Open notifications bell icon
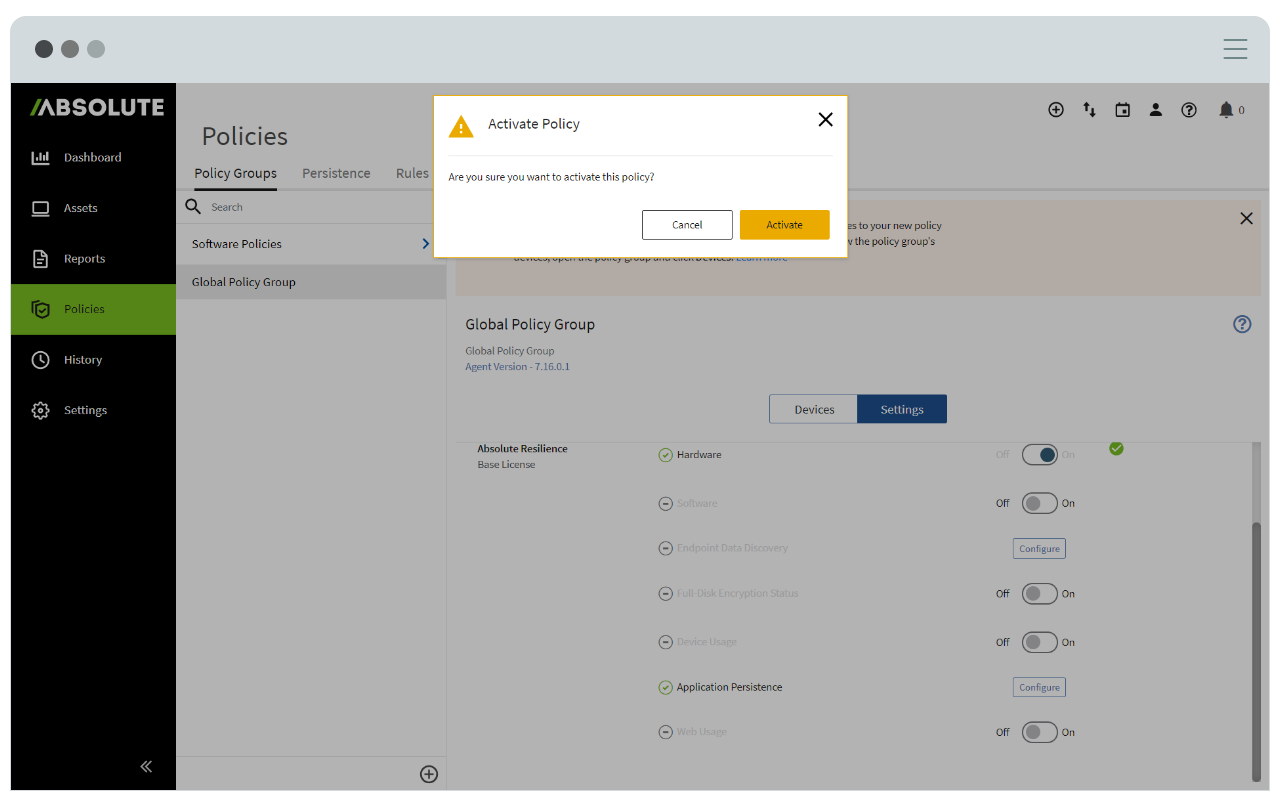1280x807 pixels. 1226,110
